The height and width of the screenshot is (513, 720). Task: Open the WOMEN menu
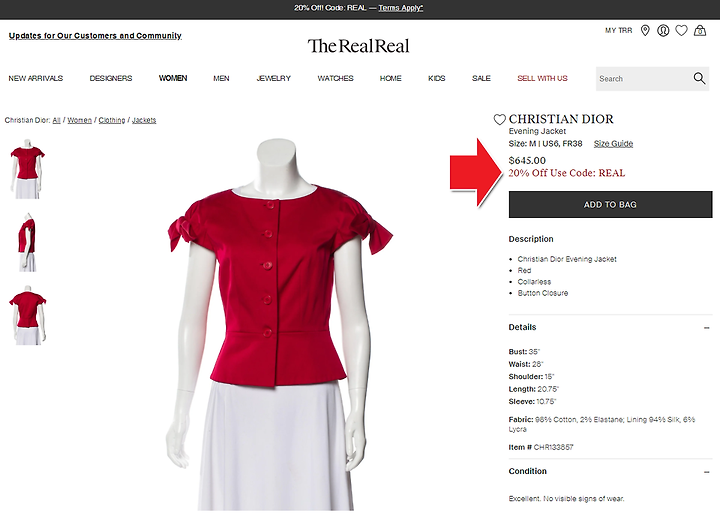pyautogui.click(x=173, y=78)
